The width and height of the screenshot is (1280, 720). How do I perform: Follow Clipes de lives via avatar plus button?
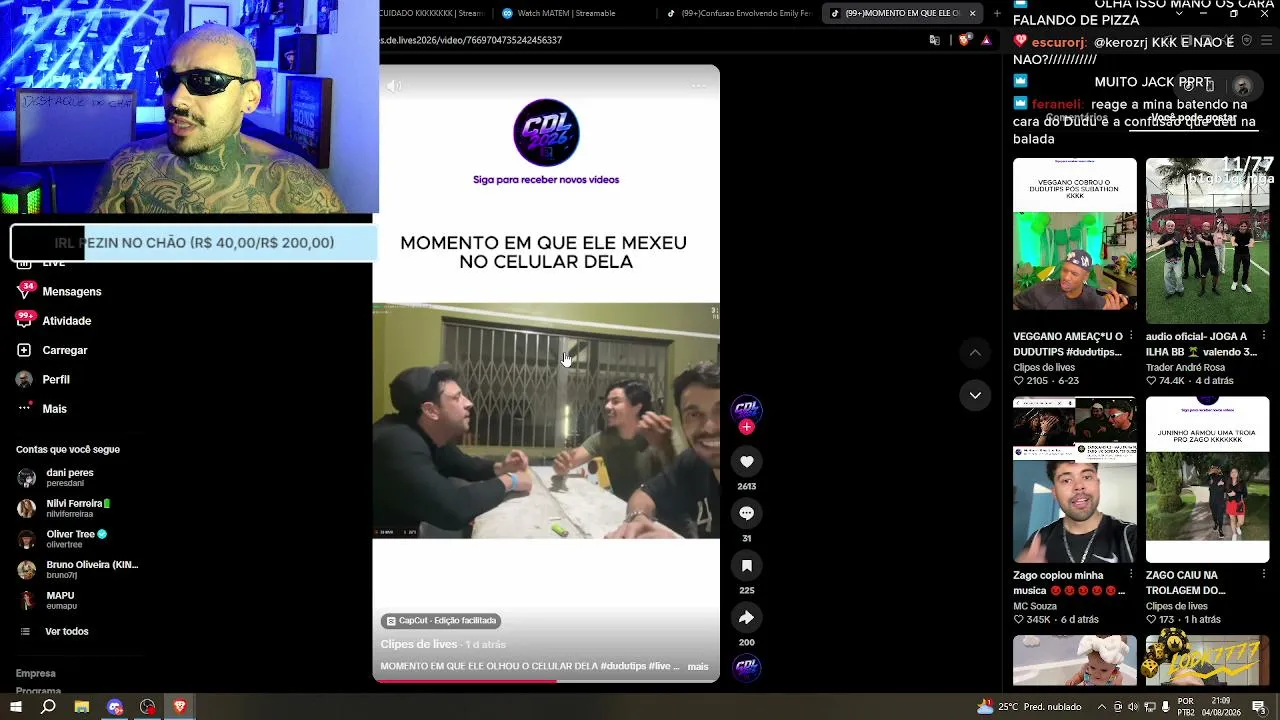[x=746, y=427]
